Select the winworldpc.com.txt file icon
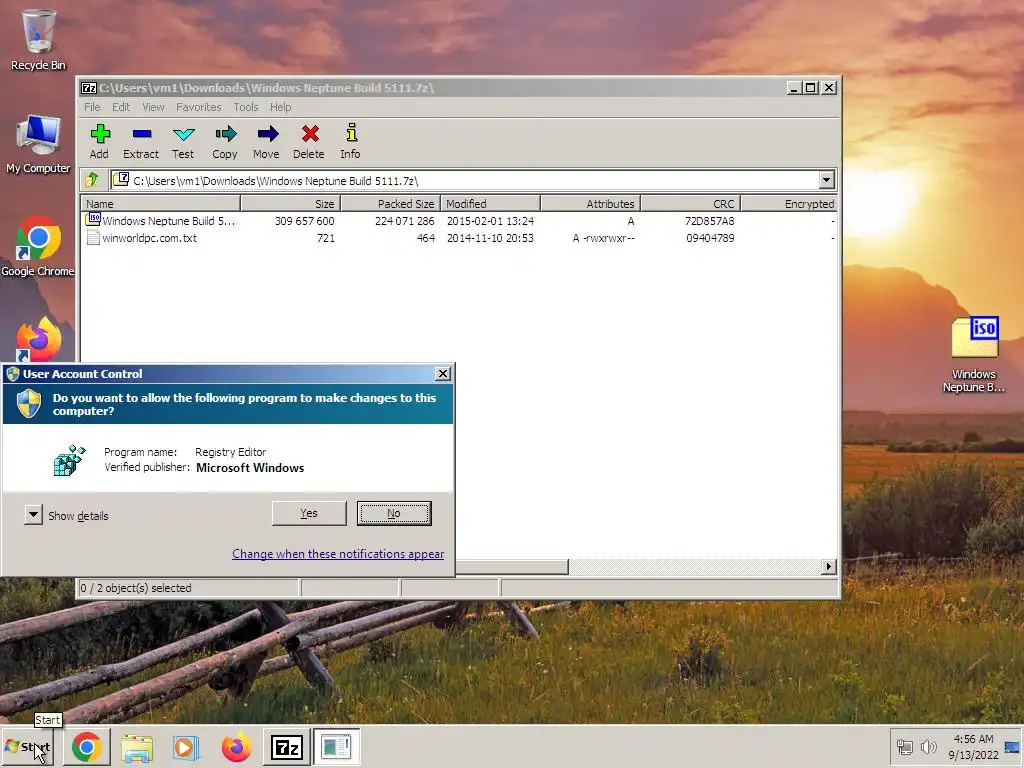Viewport: 1024px width, 768px height. coord(93,238)
